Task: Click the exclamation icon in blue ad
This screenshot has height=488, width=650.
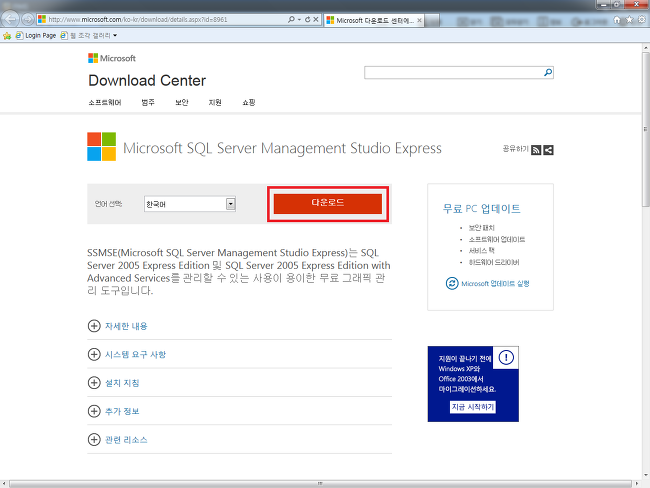Action: point(506,357)
